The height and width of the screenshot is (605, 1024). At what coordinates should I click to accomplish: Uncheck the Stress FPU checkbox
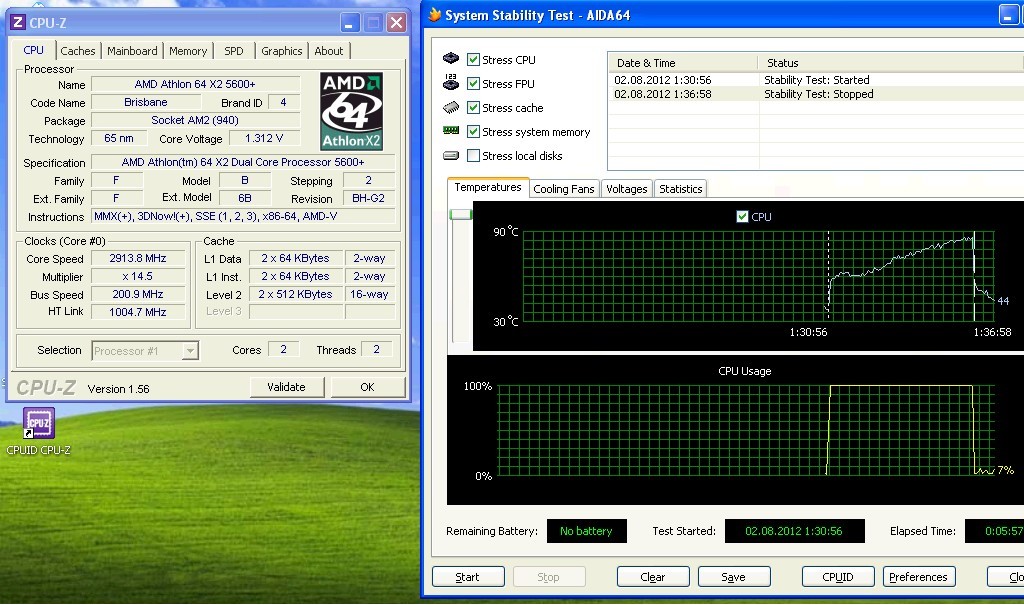click(x=473, y=84)
